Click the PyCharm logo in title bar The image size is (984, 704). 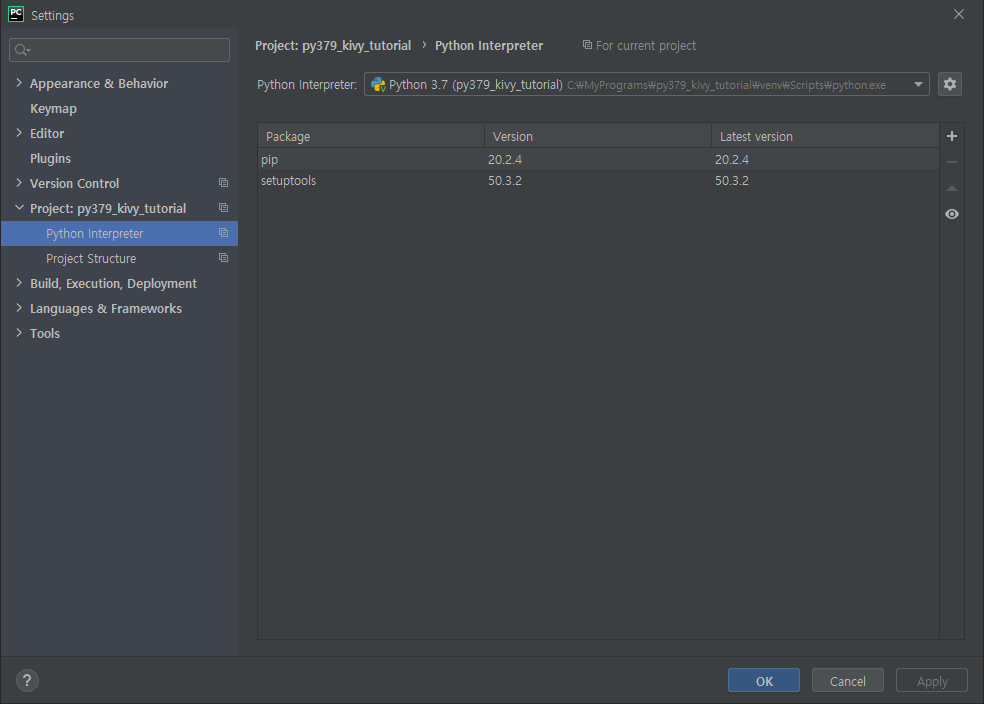pyautogui.click(x=16, y=14)
